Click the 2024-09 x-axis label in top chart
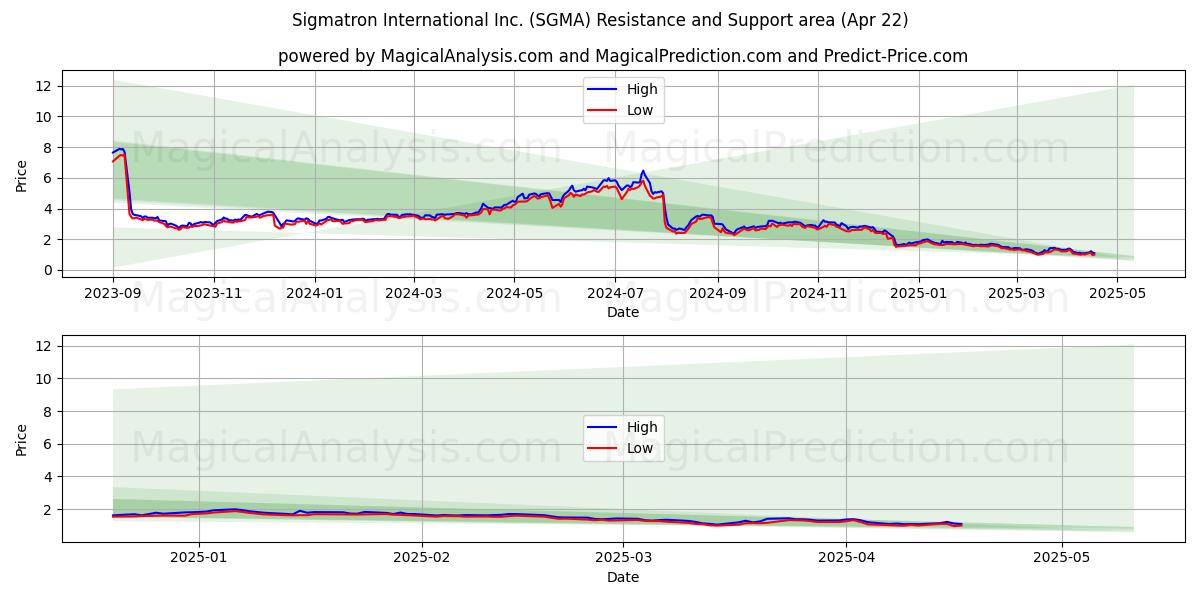This screenshot has width=1200, height=600. [718, 294]
